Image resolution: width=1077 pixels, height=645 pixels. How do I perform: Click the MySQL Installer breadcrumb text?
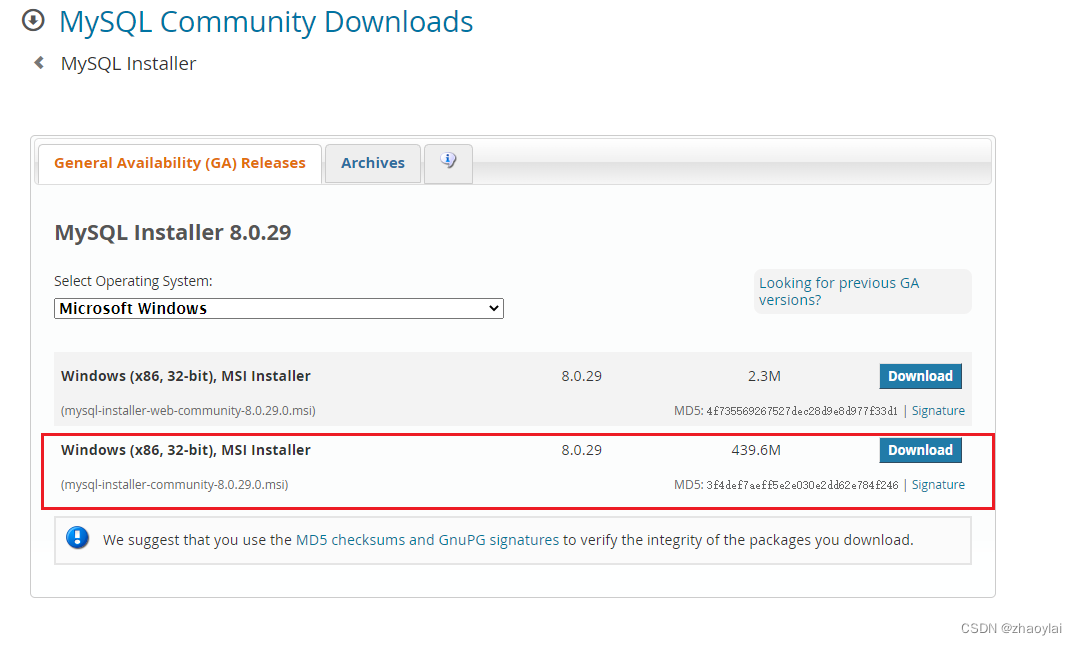128,64
